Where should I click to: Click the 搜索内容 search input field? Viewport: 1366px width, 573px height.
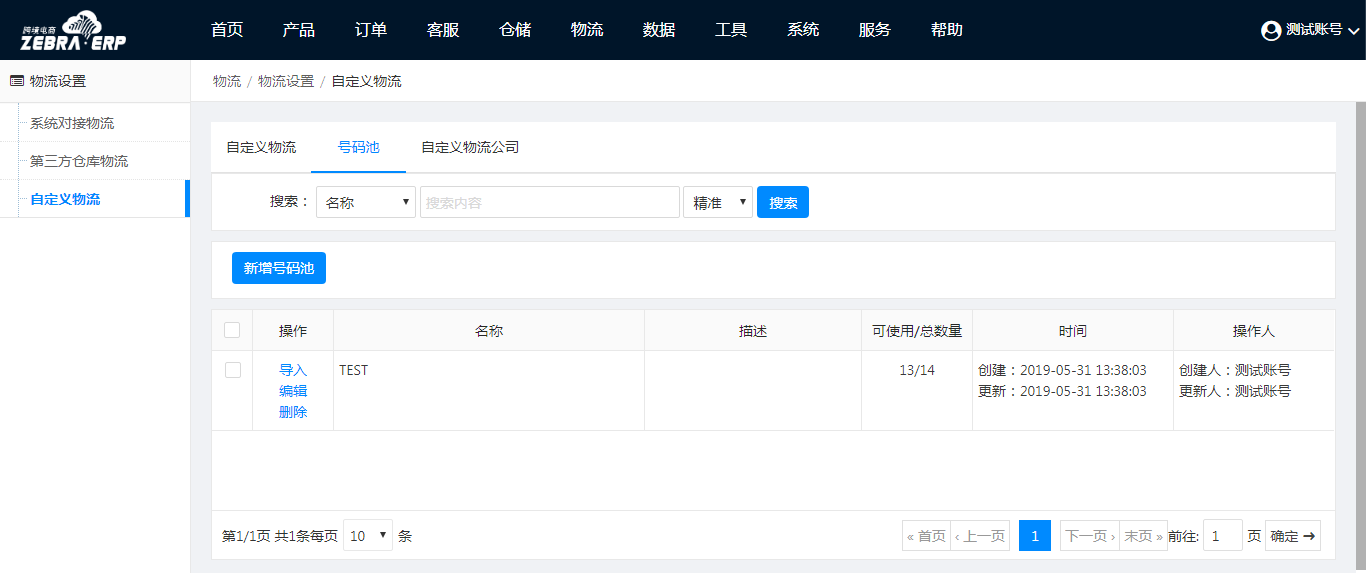click(x=549, y=202)
